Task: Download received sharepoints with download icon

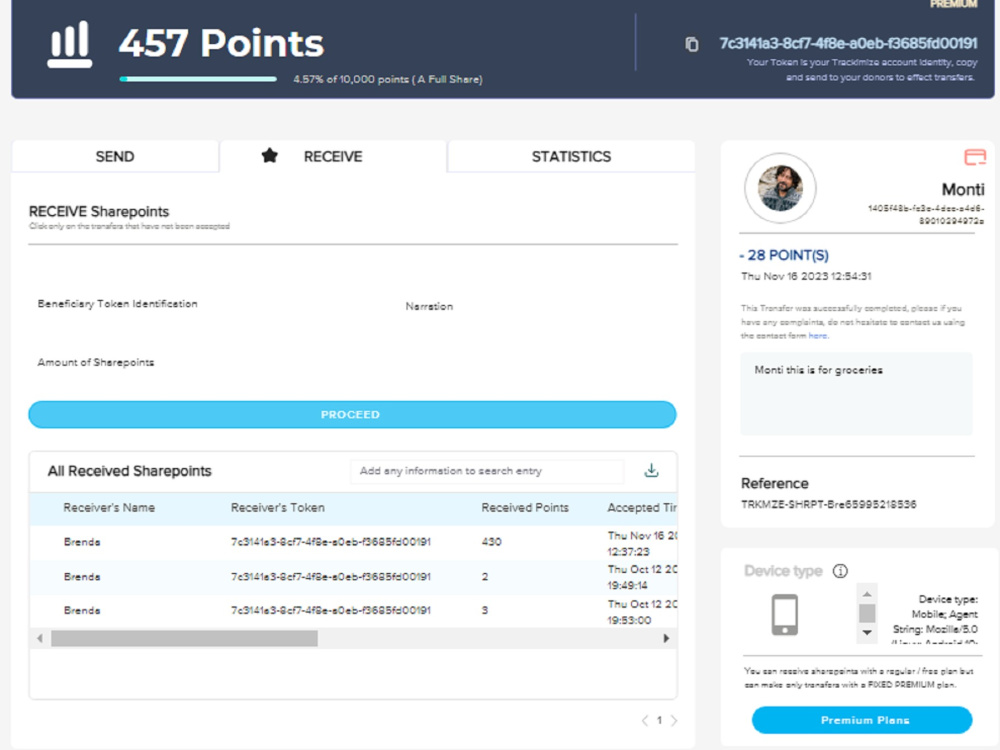Action: [x=651, y=471]
